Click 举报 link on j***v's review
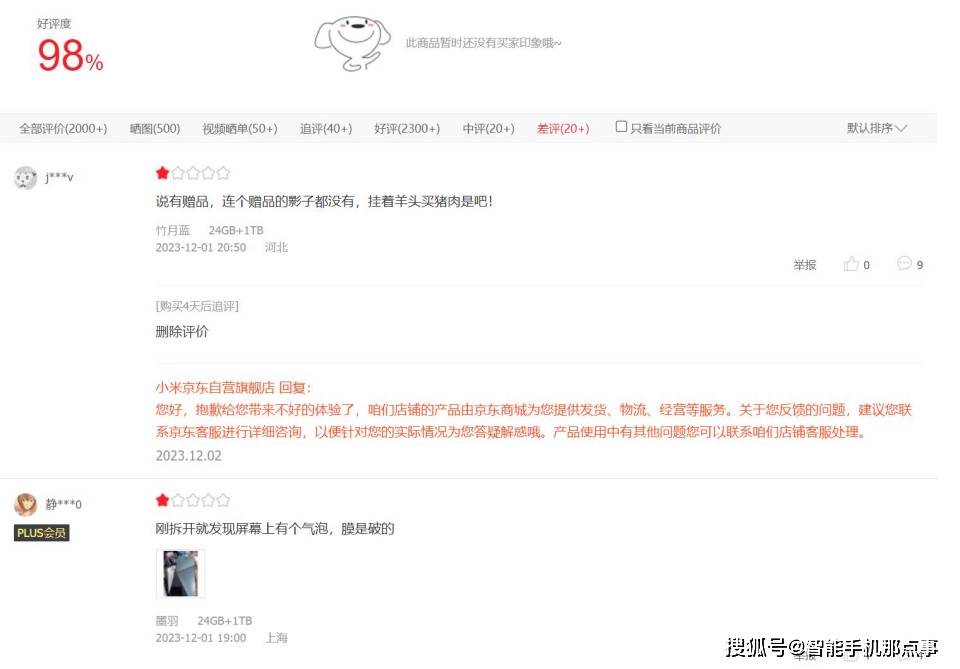Viewport: 960px width, 669px height. (x=804, y=265)
